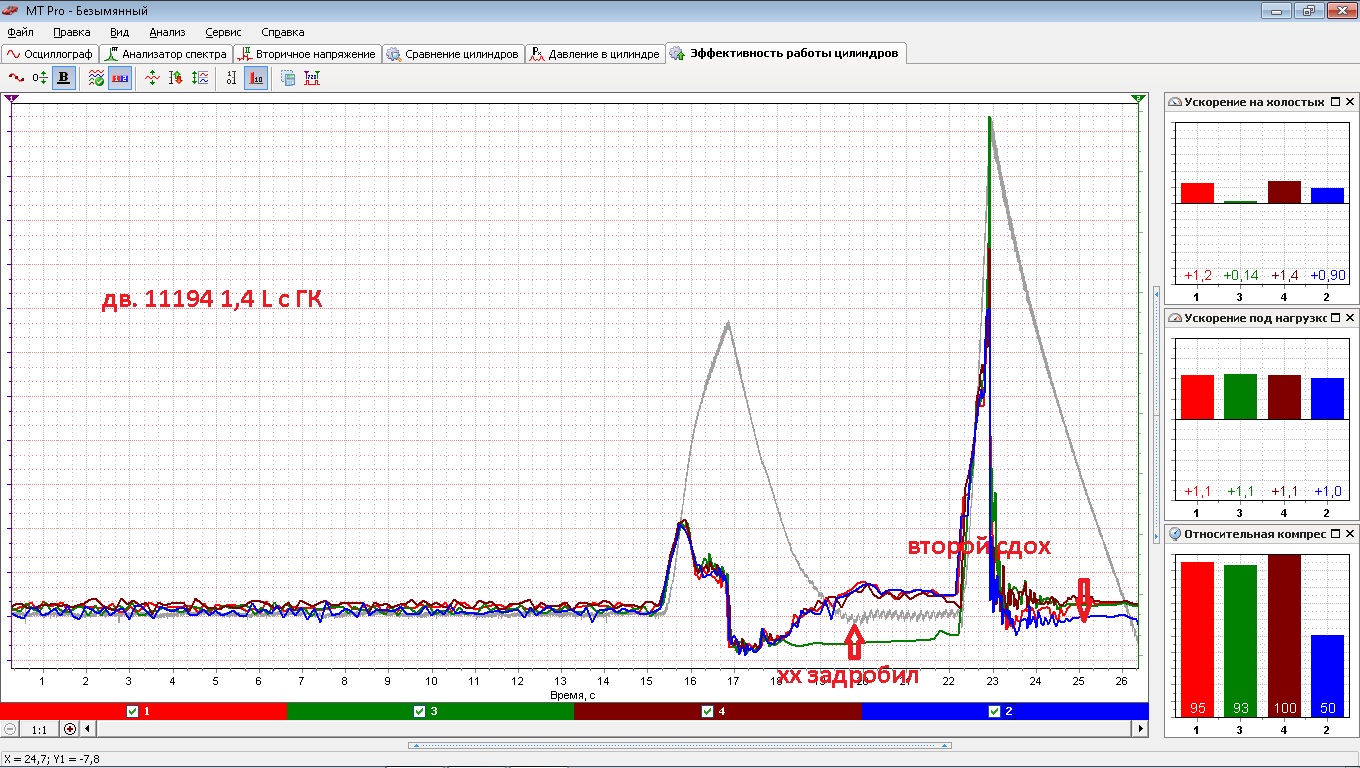Image resolution: width=1360 pixels, height=768 pixels.
Task: Open the Файл menu
Action: click(x=20, y=32)
